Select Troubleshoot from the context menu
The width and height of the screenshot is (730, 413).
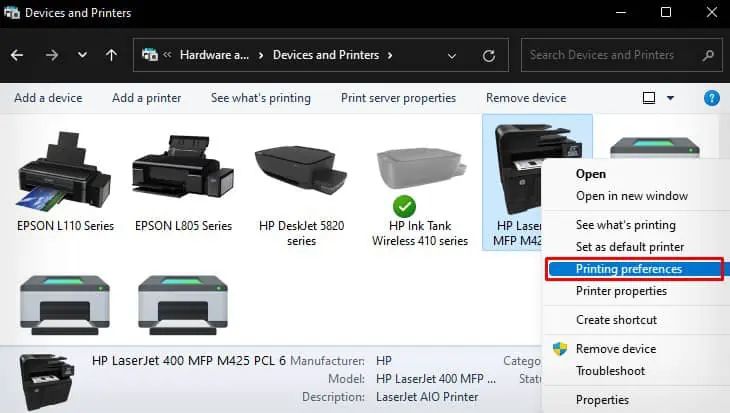[x=610, y=371]
